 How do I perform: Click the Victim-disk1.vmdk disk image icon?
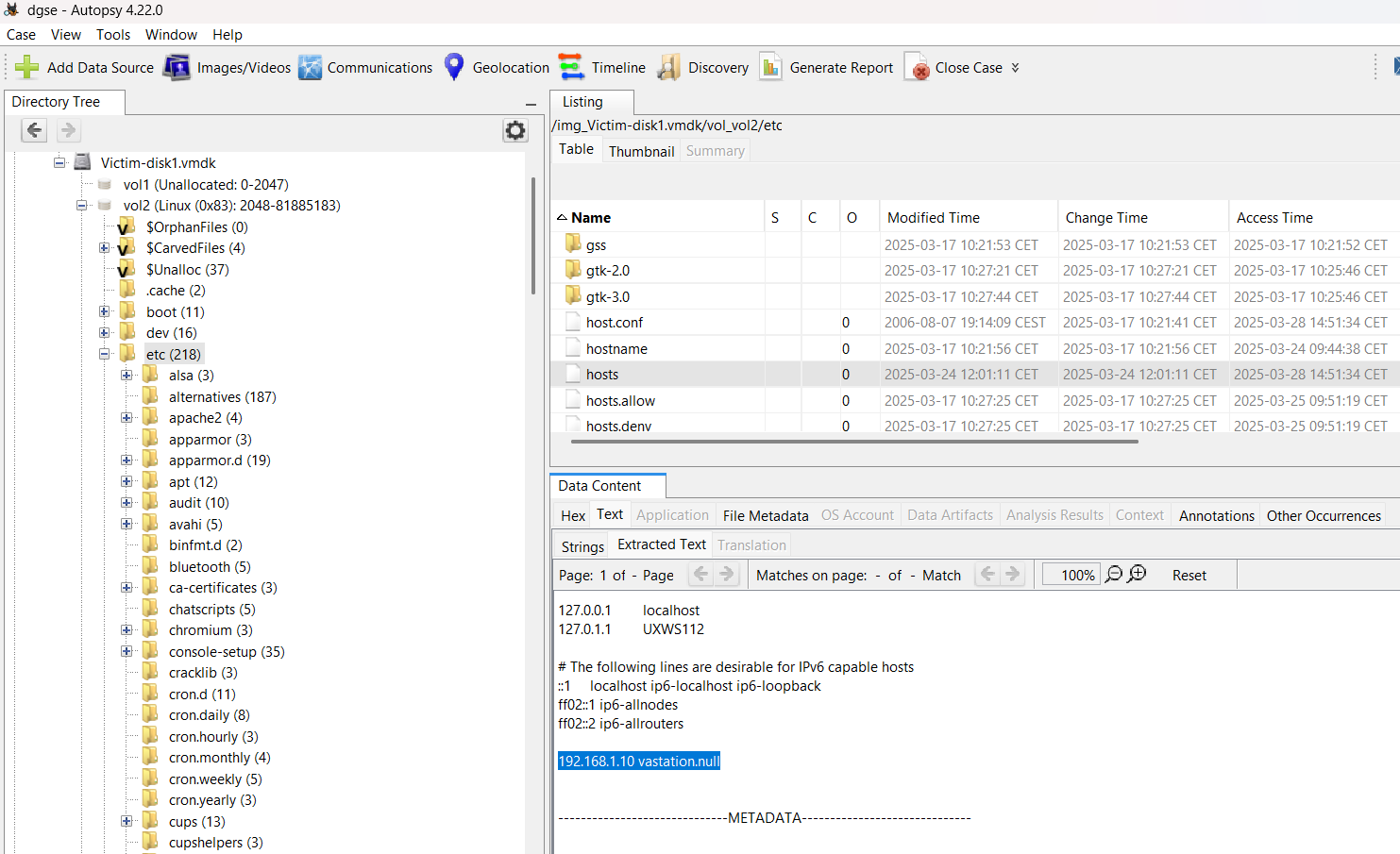[83, 162]
